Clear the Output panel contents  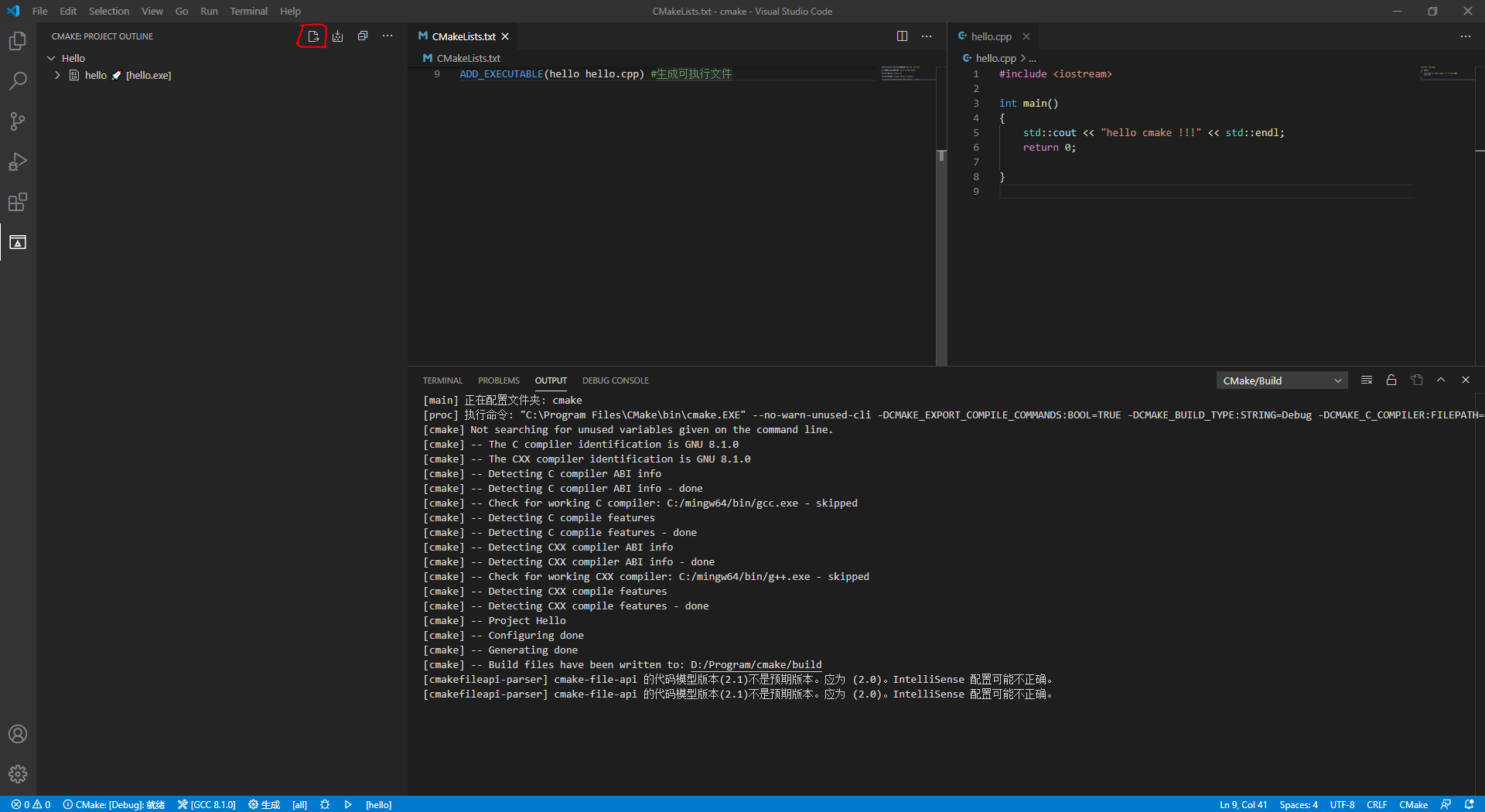pos(1366,380)
